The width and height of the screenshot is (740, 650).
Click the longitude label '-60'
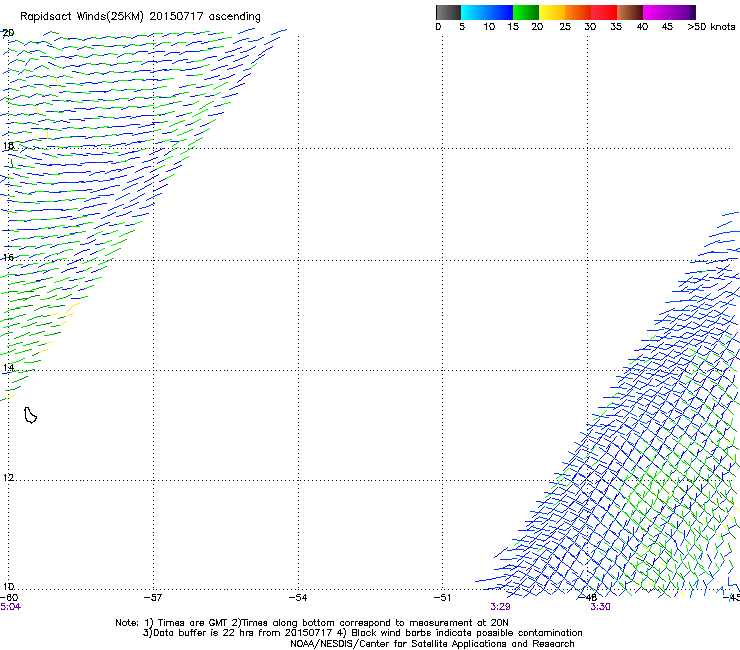coord(9,598)
